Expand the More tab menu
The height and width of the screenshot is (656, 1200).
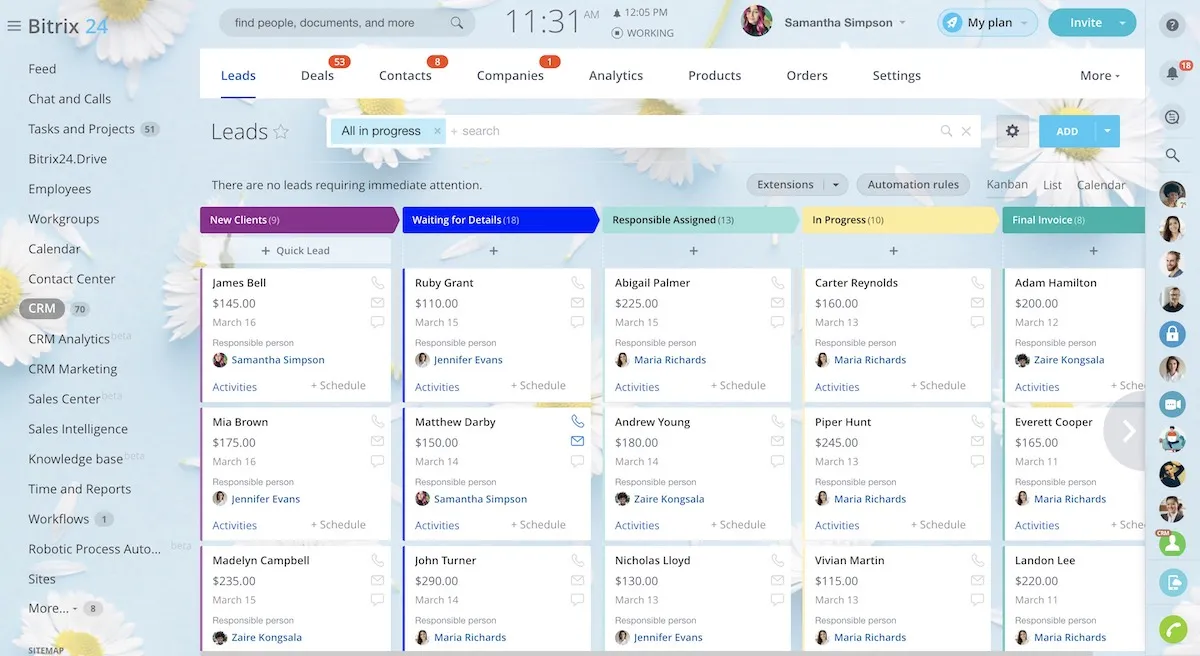(1100, 76)
